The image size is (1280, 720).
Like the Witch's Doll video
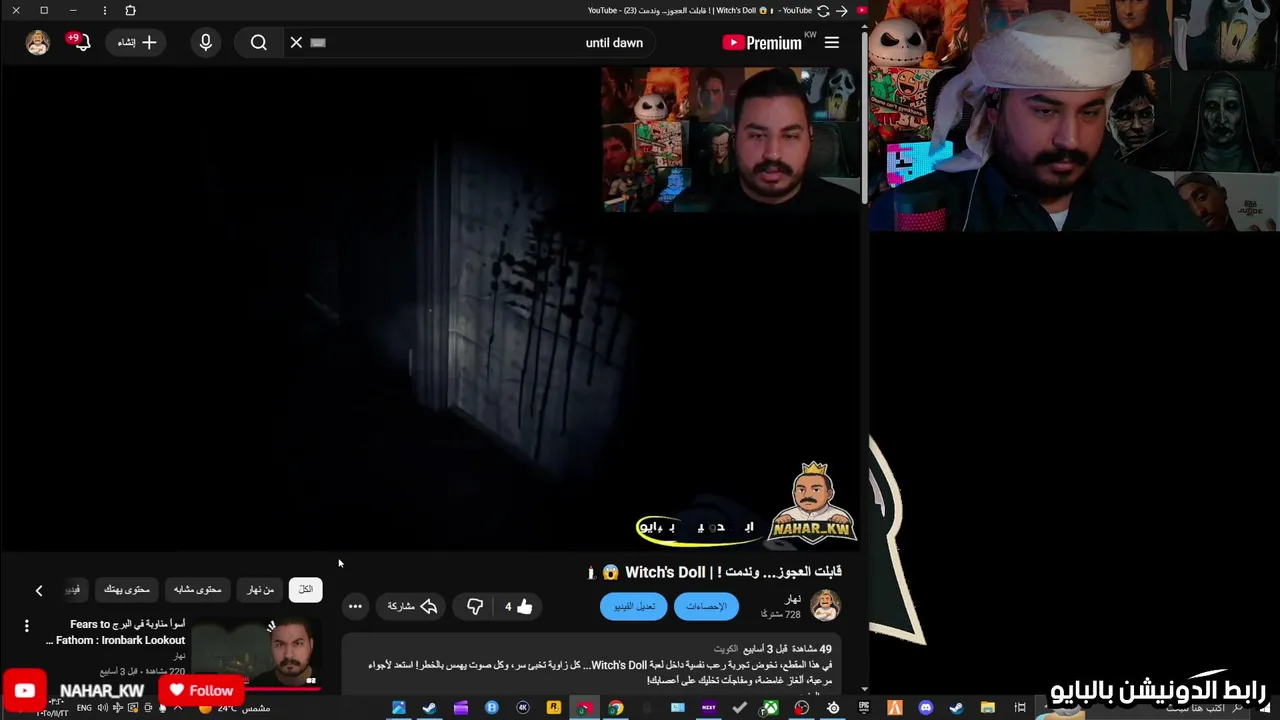coord(518,606)
